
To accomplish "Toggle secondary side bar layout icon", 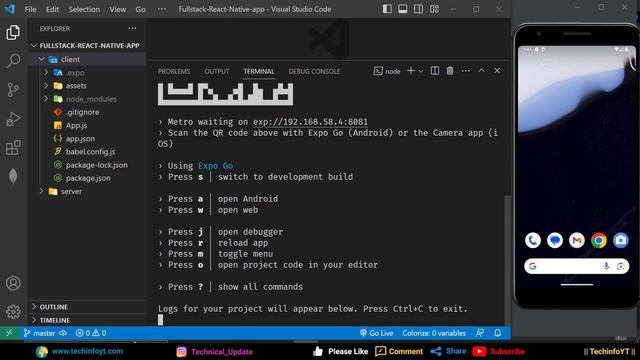I will 418,9.
